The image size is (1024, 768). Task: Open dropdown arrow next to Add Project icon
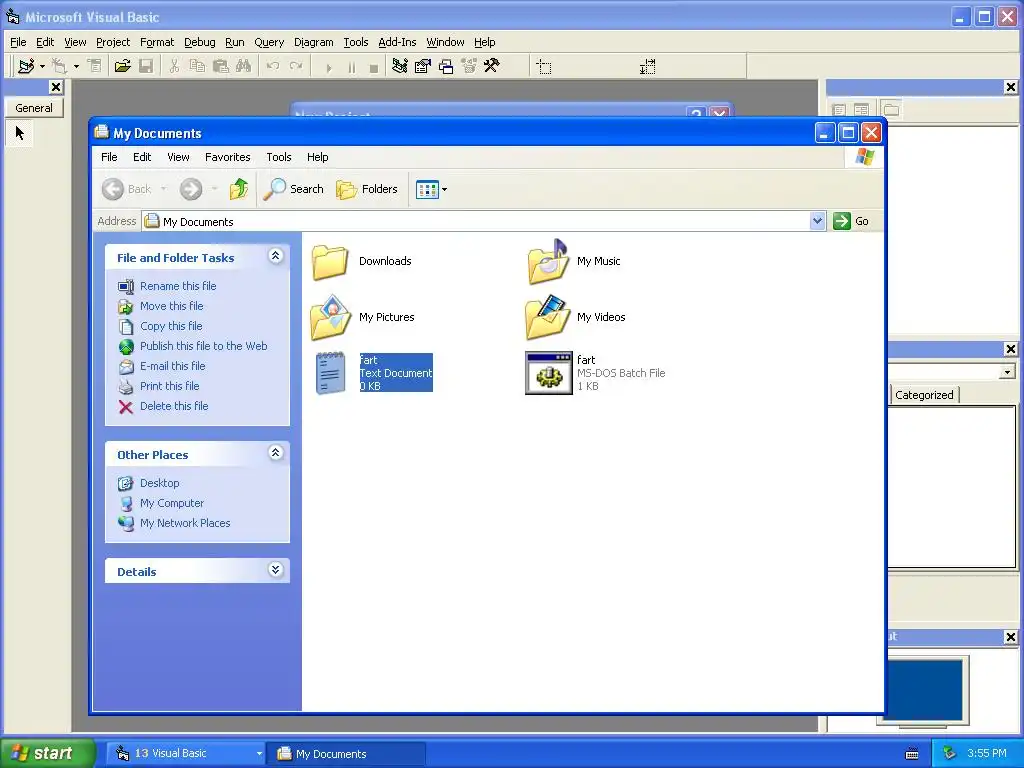click(42, 66)
